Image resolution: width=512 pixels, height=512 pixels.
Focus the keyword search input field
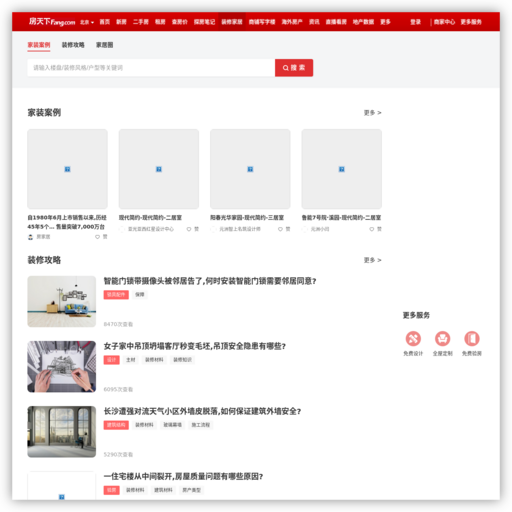point(151,68)
